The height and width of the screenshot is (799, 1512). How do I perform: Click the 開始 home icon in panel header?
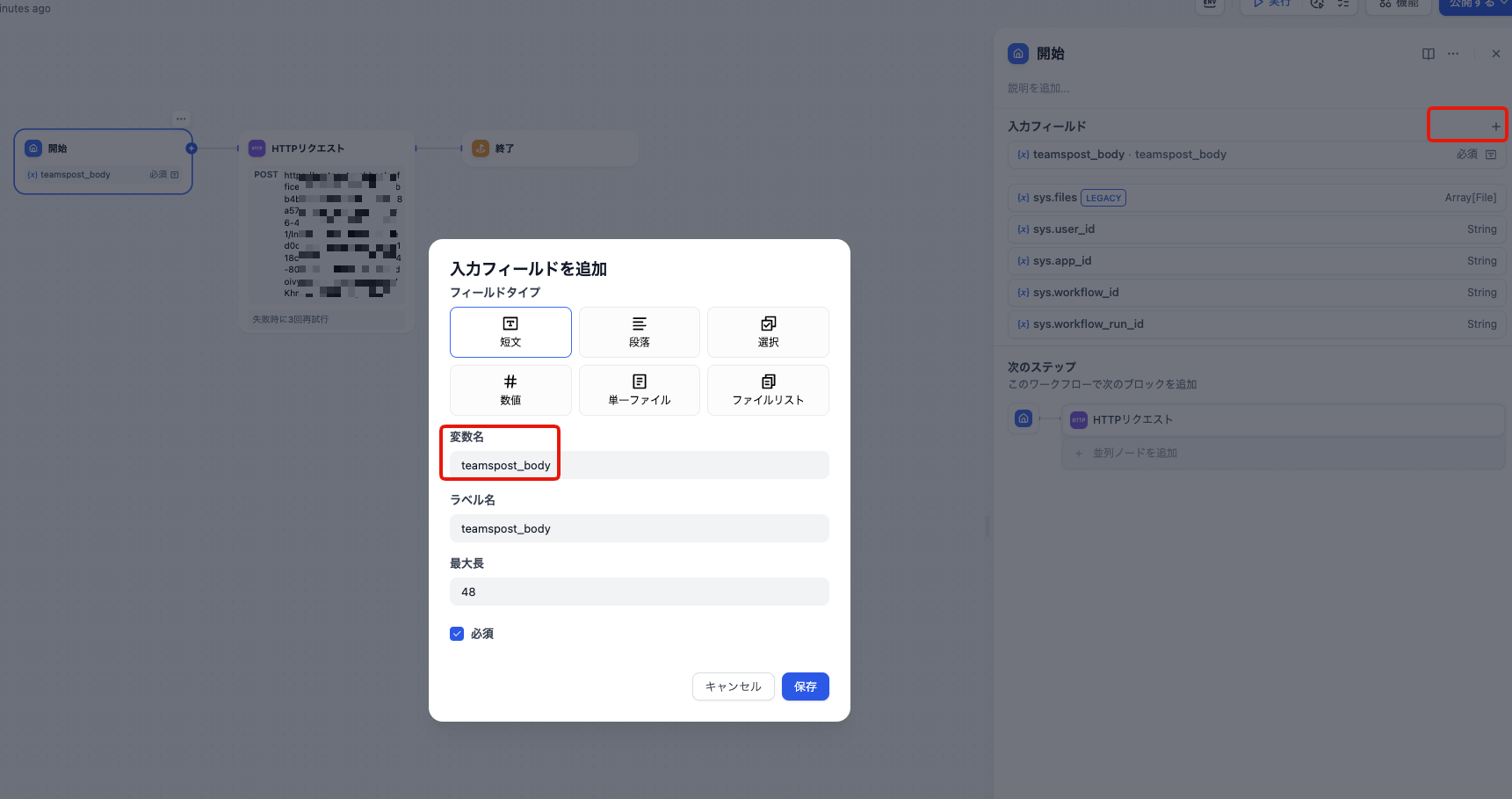point(1018,54)
